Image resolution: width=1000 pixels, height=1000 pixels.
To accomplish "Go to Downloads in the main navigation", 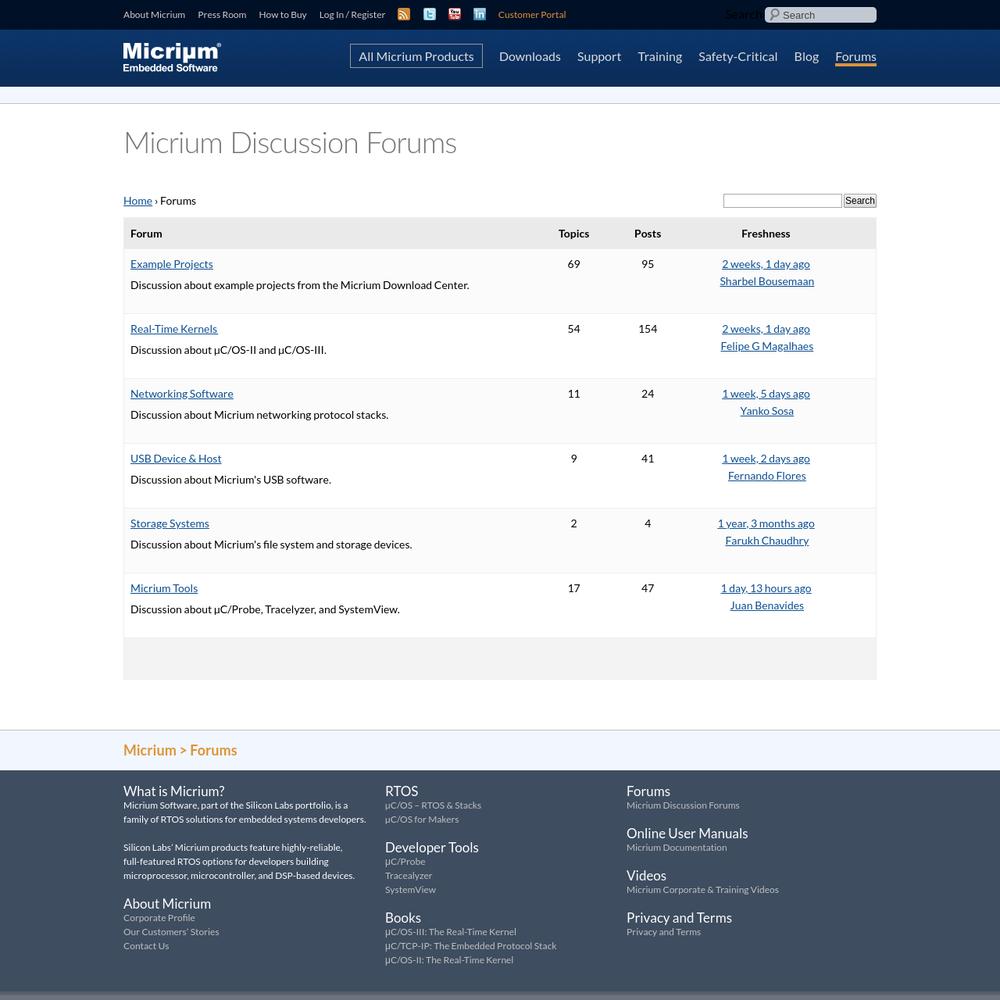I will click(529, 57).
